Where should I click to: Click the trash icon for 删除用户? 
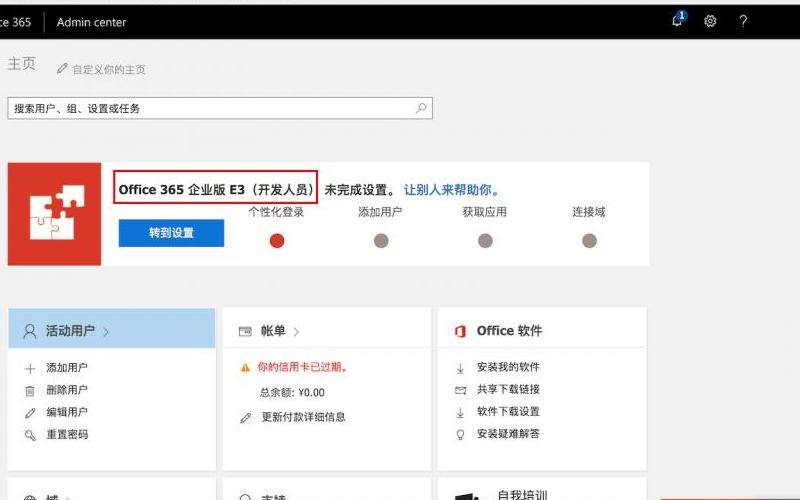tap(30, 391)
